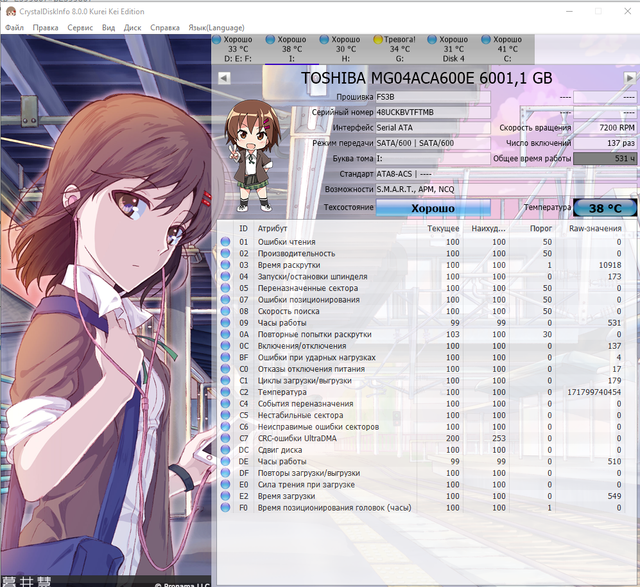Viewport: 640px width, 587px height.
Task: Click status icon for Ошибки при ударных нагрузках
Action: point(225,357)
